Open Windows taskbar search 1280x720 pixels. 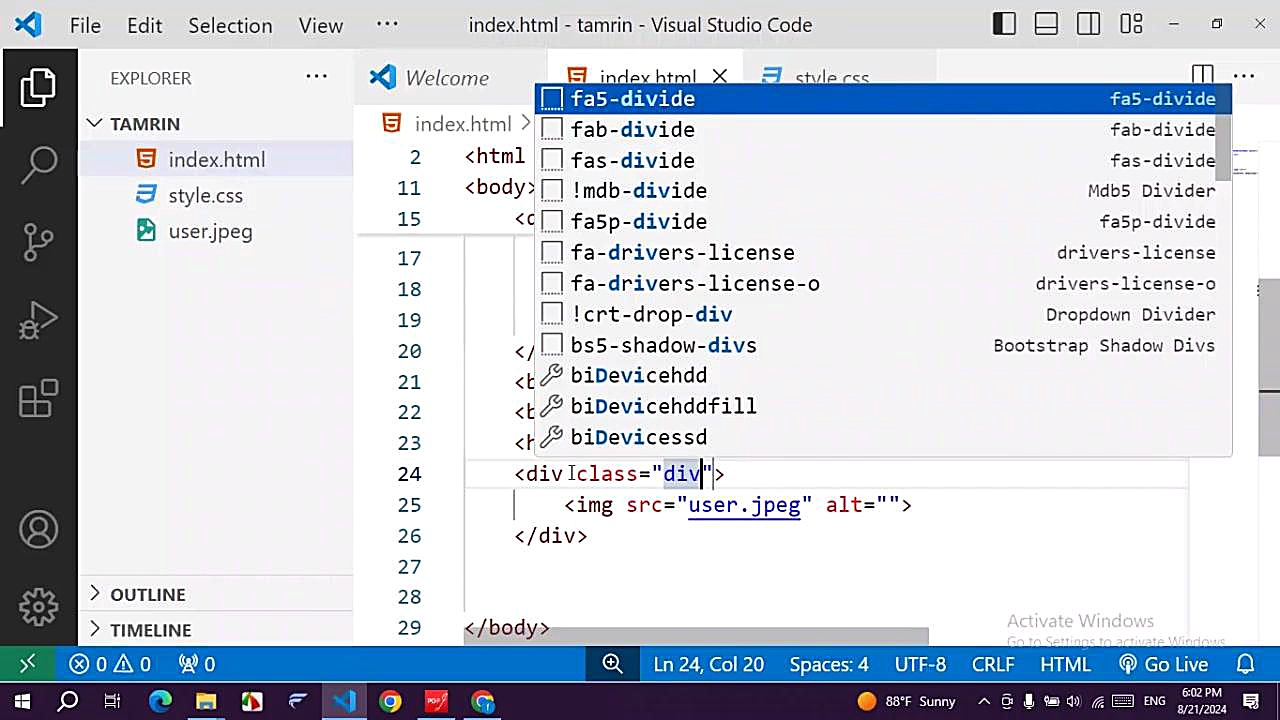[x=68, y=701]
